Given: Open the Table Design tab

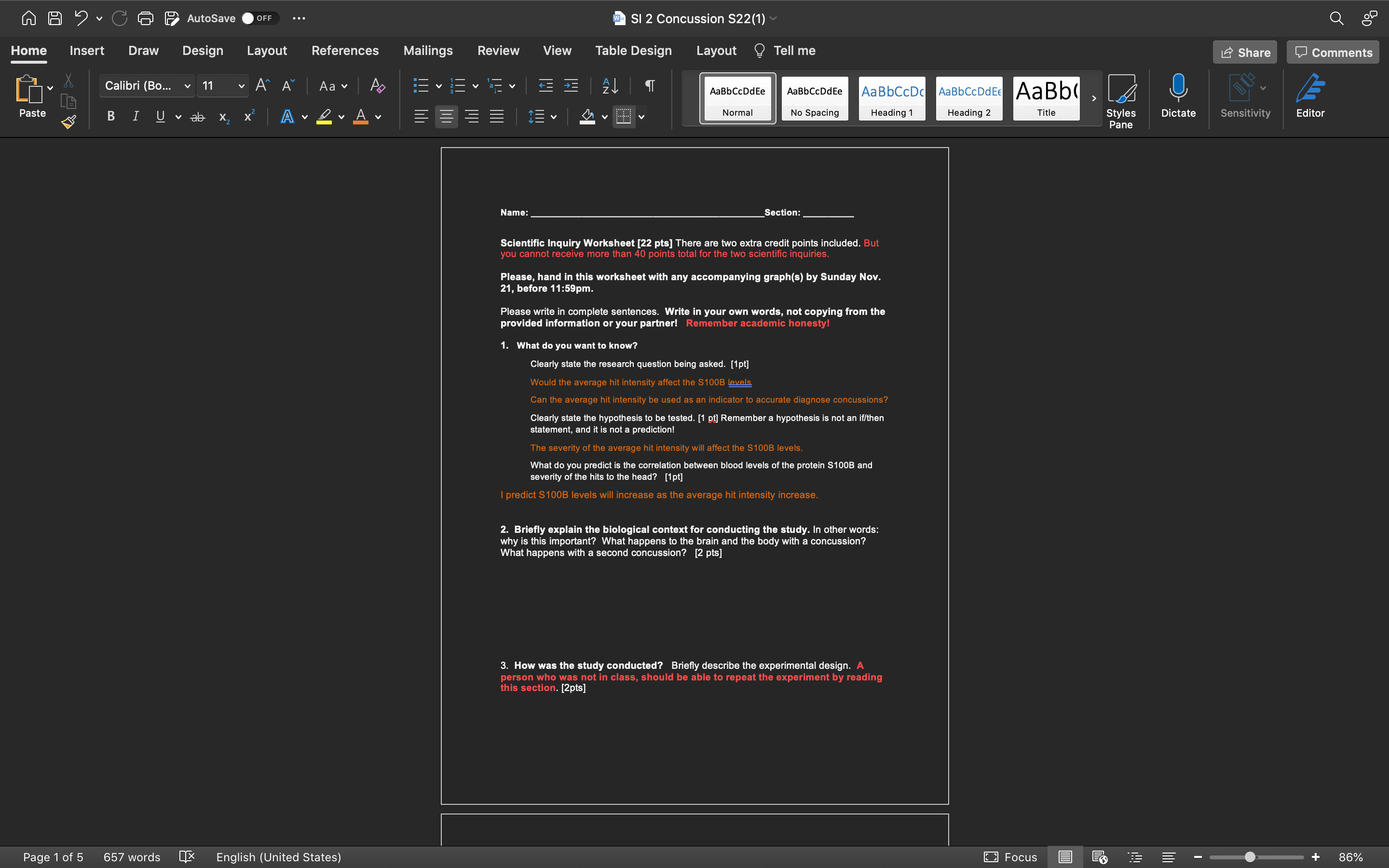Looking at the screenshot, I should (x=632, y=51).
